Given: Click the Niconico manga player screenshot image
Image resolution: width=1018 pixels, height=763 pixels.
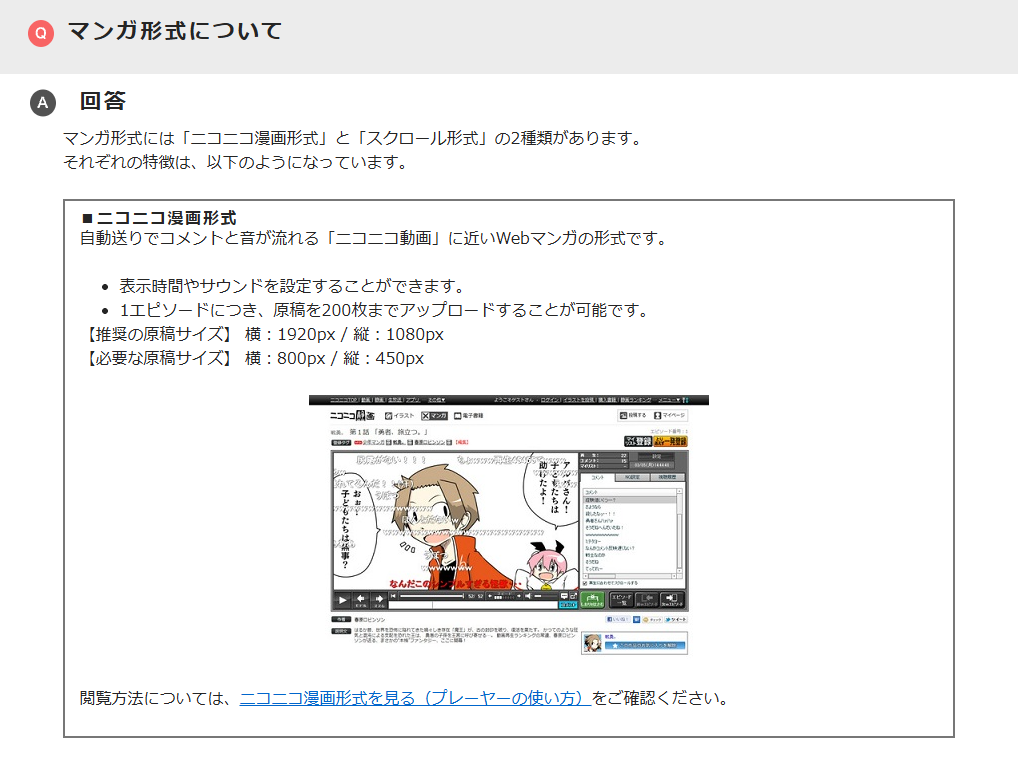Looking at the screenshot, I should (x=509, y=525).
